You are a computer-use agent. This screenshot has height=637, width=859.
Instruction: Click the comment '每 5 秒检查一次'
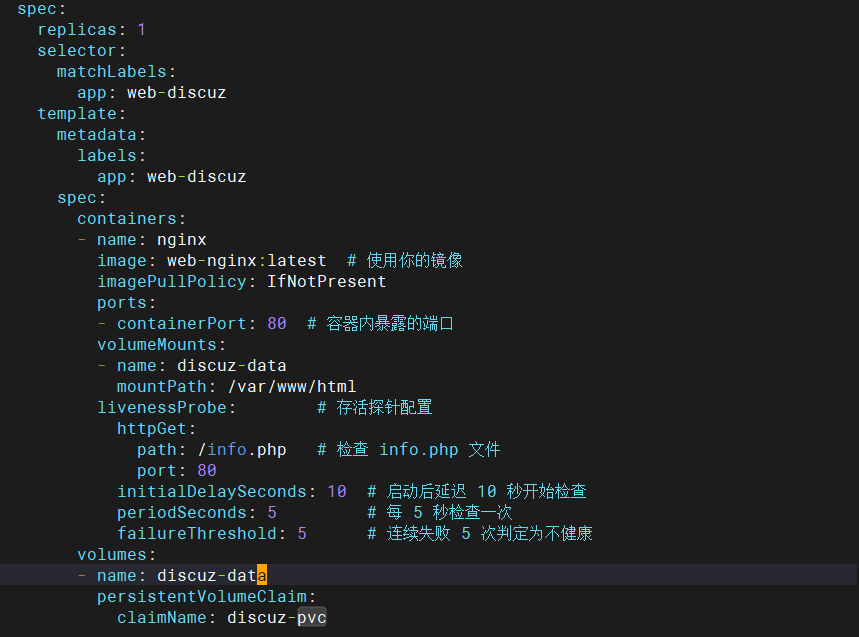coord(449,513)
